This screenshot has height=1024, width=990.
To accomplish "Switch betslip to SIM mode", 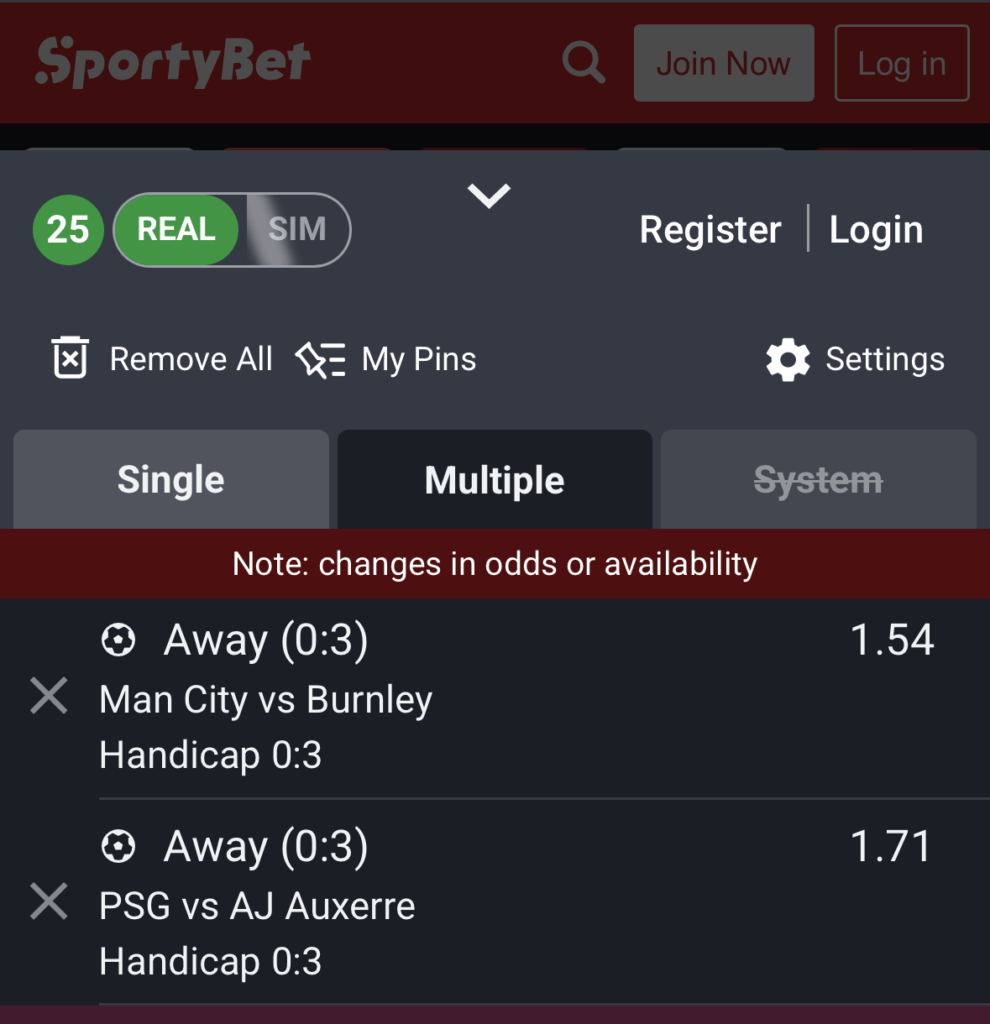I will click(297, 229).
